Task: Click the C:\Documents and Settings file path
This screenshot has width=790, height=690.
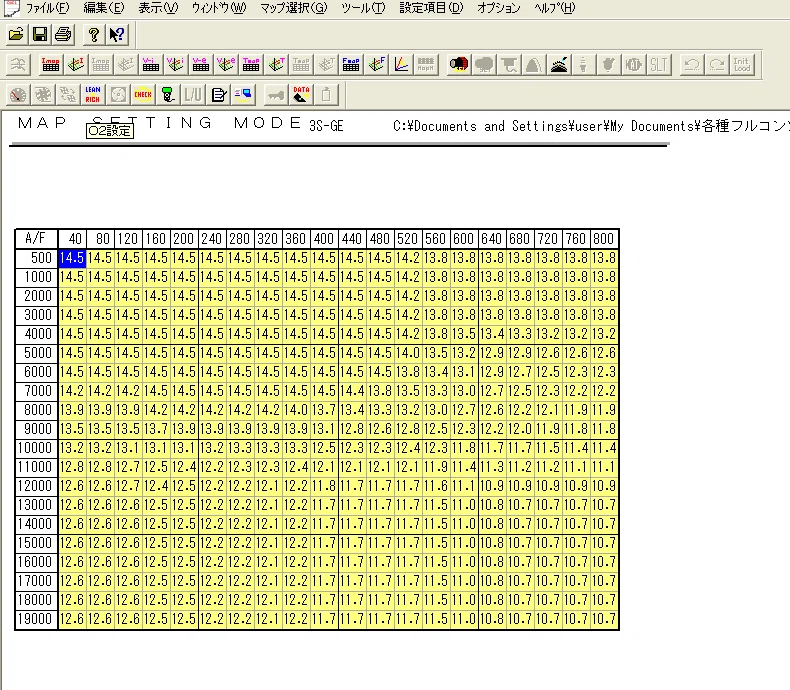Action: (590, 126)
